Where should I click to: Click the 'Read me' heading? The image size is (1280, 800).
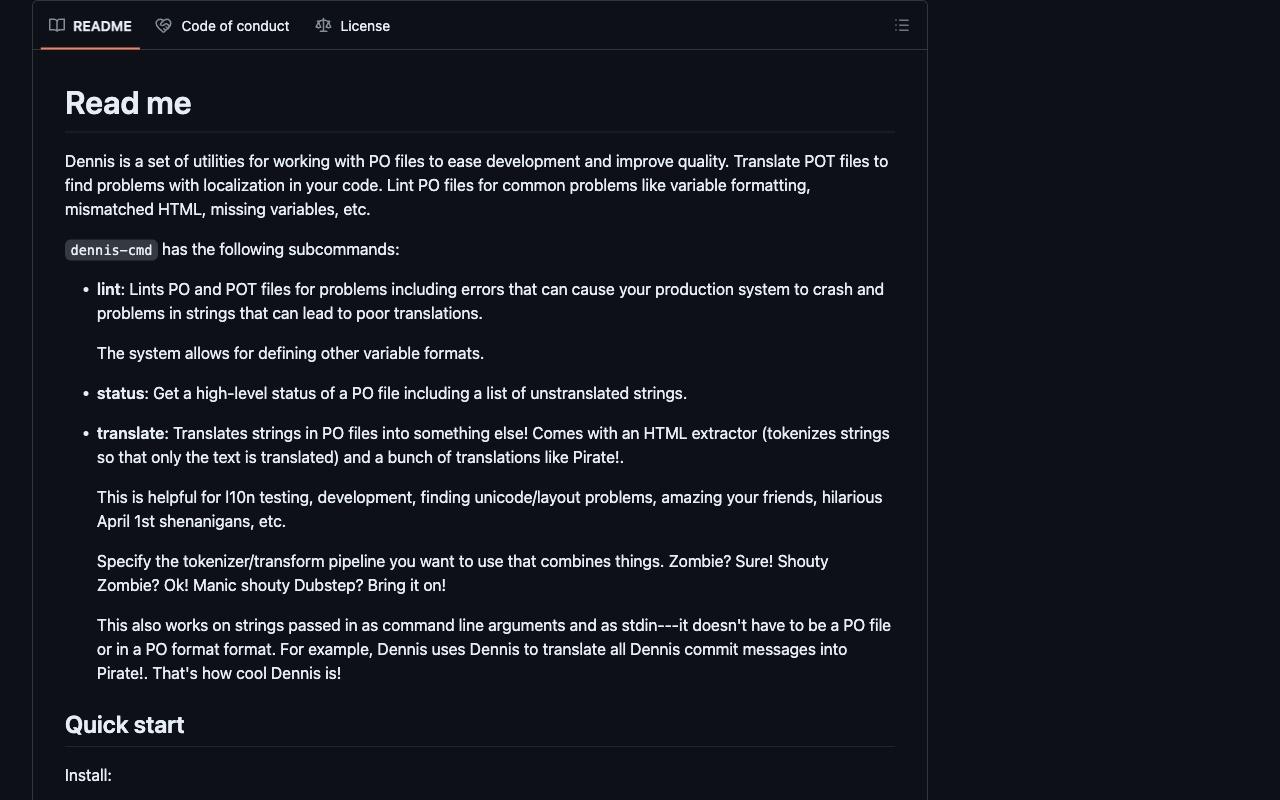pos(128,103)
